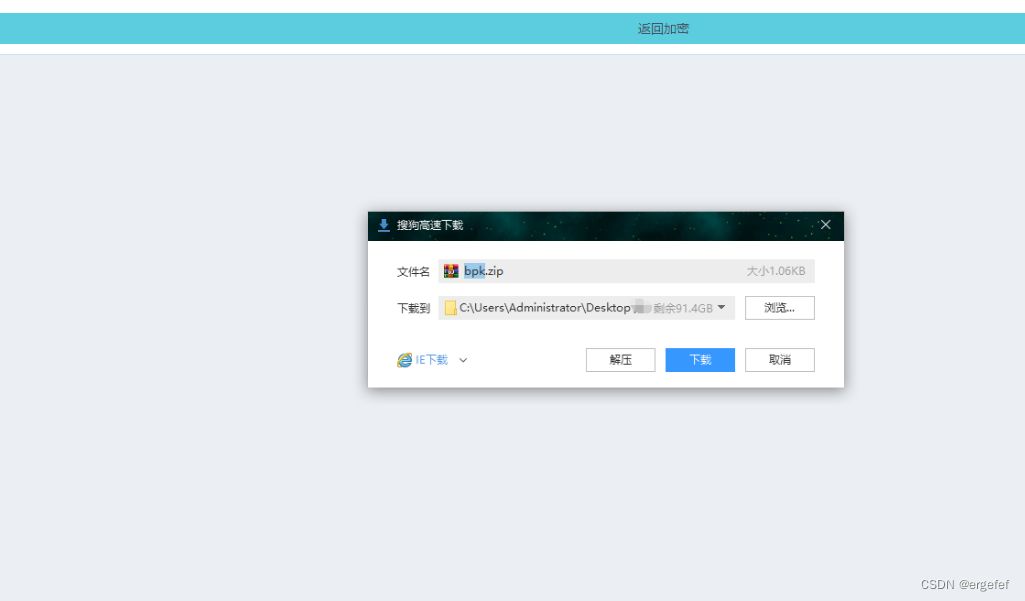Click the 大小1.06KB file size label

pos(777,270)
